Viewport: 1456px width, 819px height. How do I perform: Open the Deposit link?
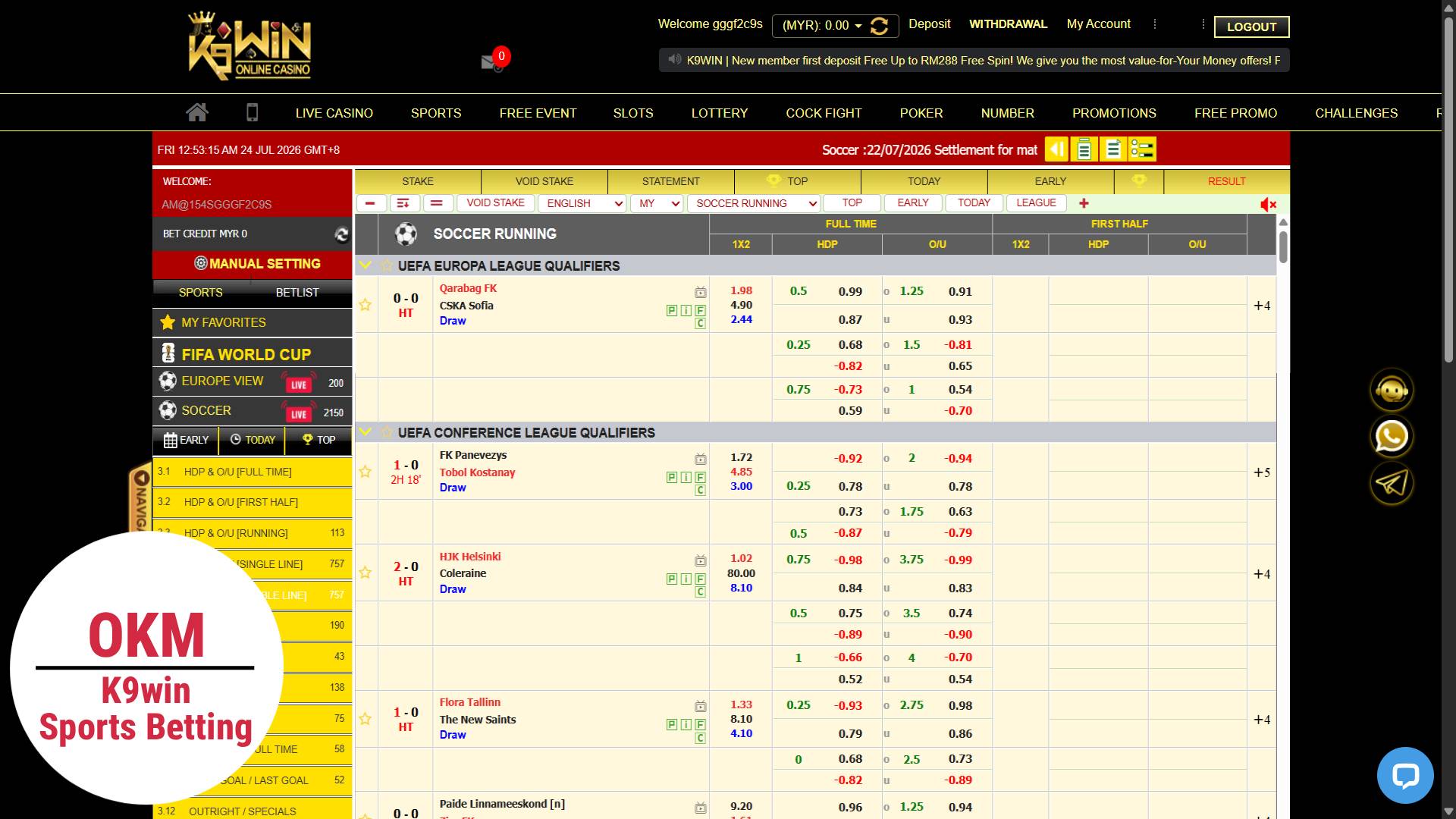(929, 24)
